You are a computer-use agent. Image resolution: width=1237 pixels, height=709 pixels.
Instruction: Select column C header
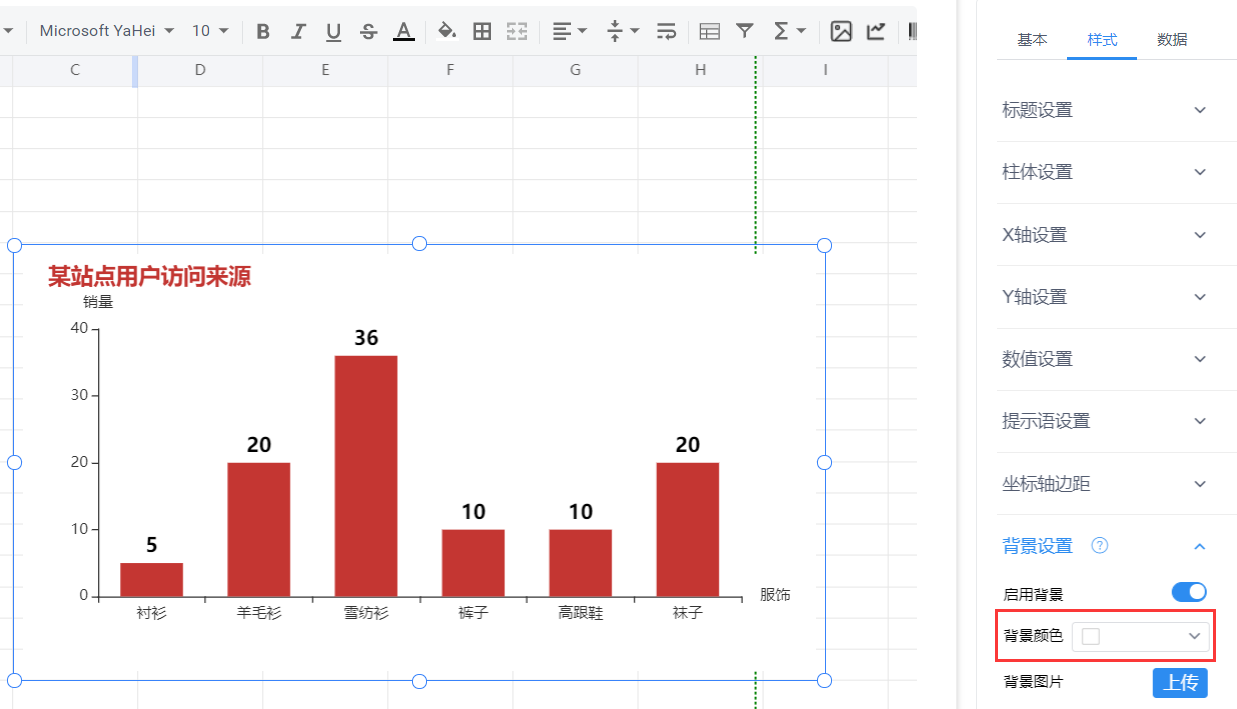(x=75, y=70)
